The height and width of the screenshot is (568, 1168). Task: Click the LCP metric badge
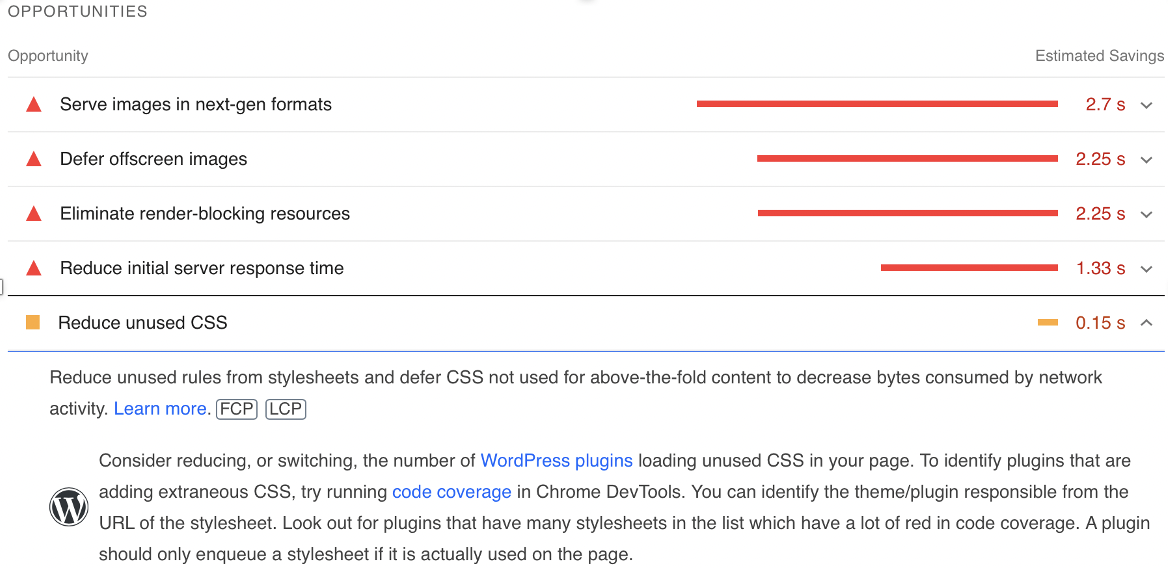click(x=285, y=409)
